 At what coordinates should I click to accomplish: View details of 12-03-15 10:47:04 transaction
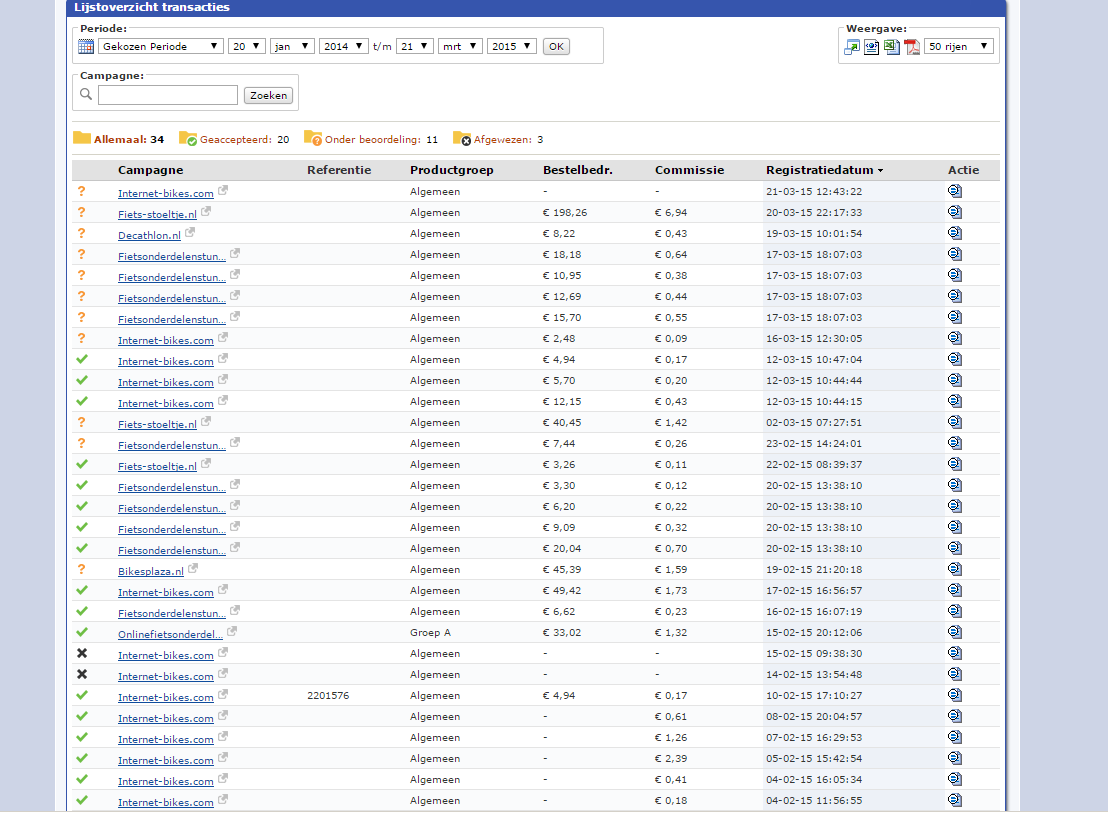tap(955, 360)
